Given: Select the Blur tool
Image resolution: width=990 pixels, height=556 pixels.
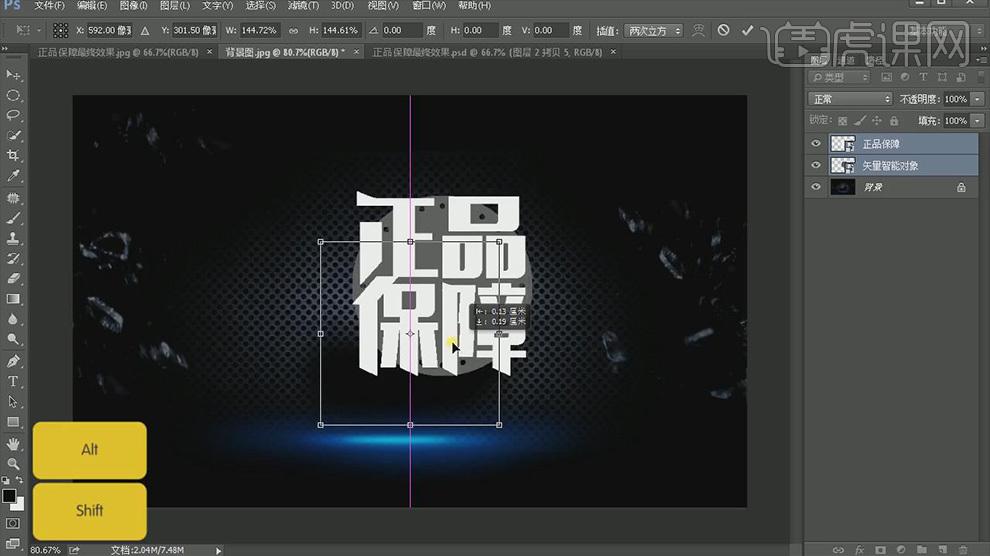Looking at the screenshot, I should pyautogui.click(x=13, y=319).
